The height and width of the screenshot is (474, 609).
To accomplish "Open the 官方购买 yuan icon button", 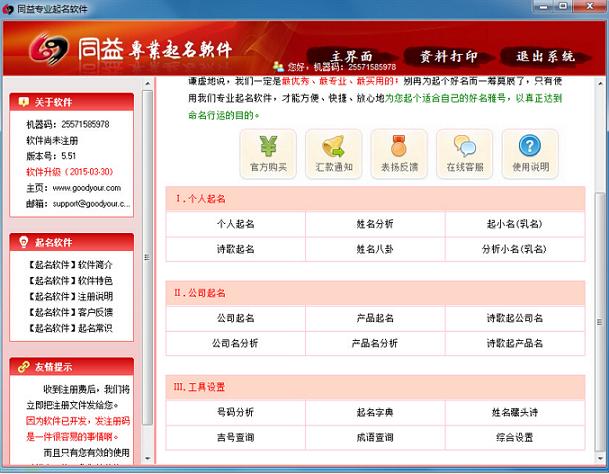I will [x=268, y=154].
